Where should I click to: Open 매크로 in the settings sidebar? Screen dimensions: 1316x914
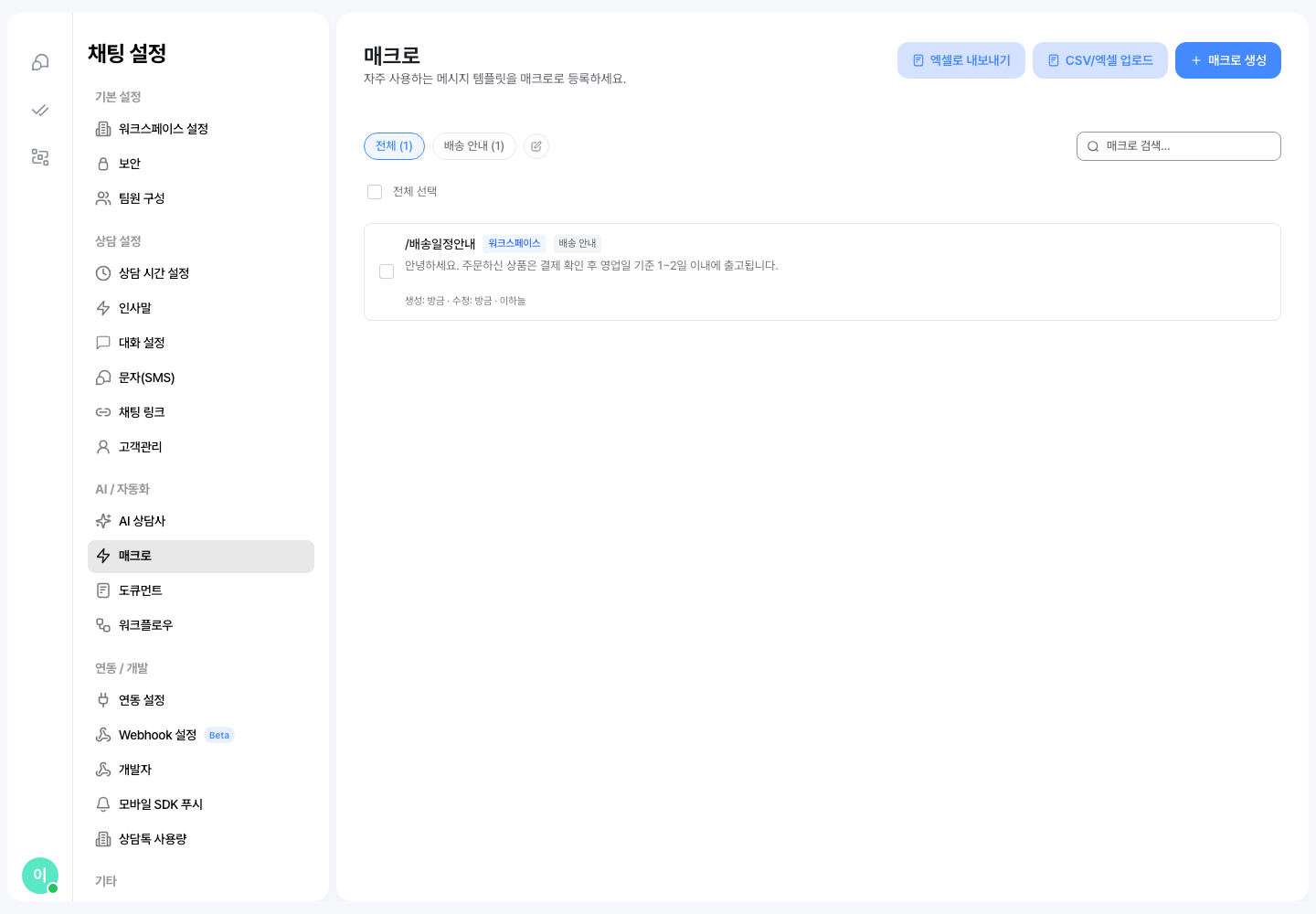[x=201, y=557]
